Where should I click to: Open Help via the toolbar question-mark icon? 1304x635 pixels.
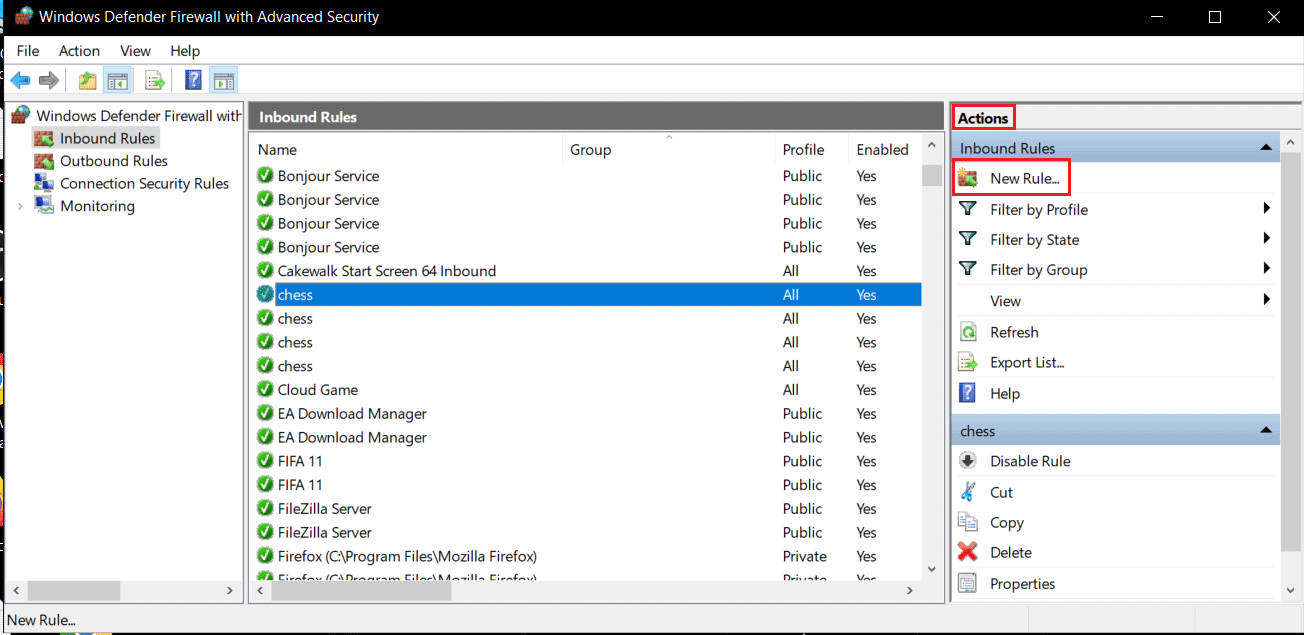(x=194, y=81)
